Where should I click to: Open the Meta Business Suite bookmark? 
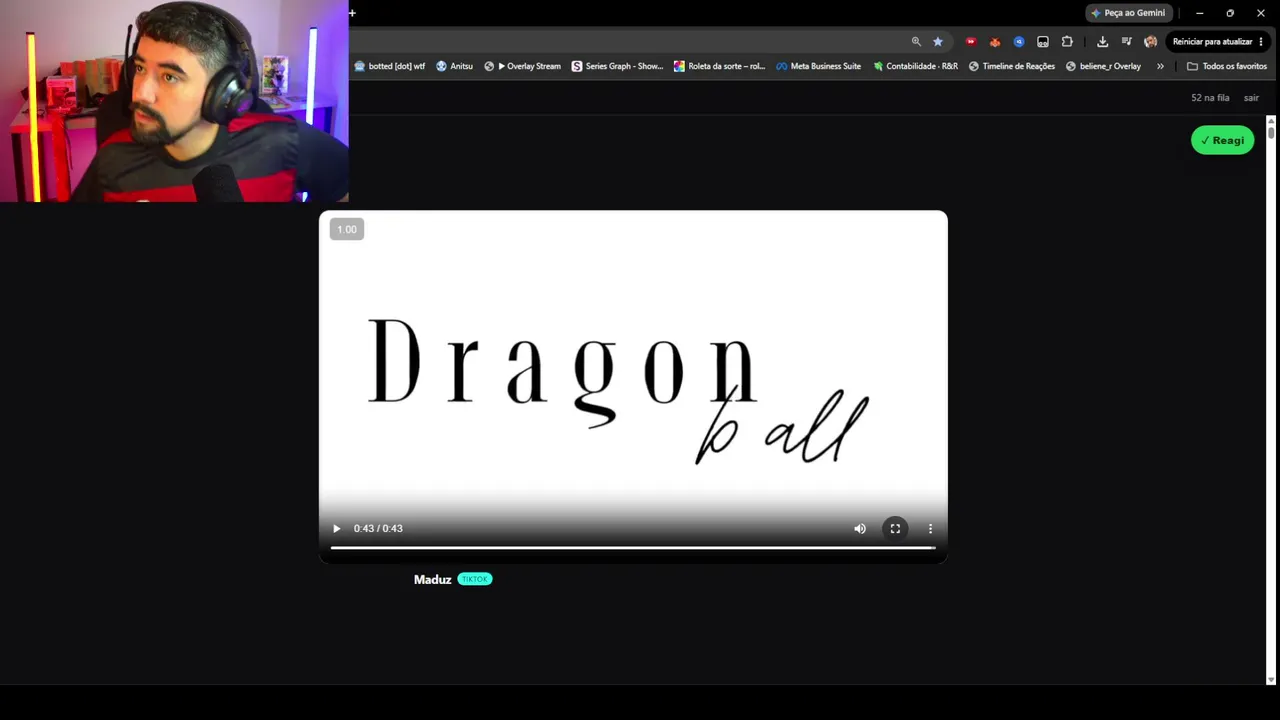click(x=818, y=66)
